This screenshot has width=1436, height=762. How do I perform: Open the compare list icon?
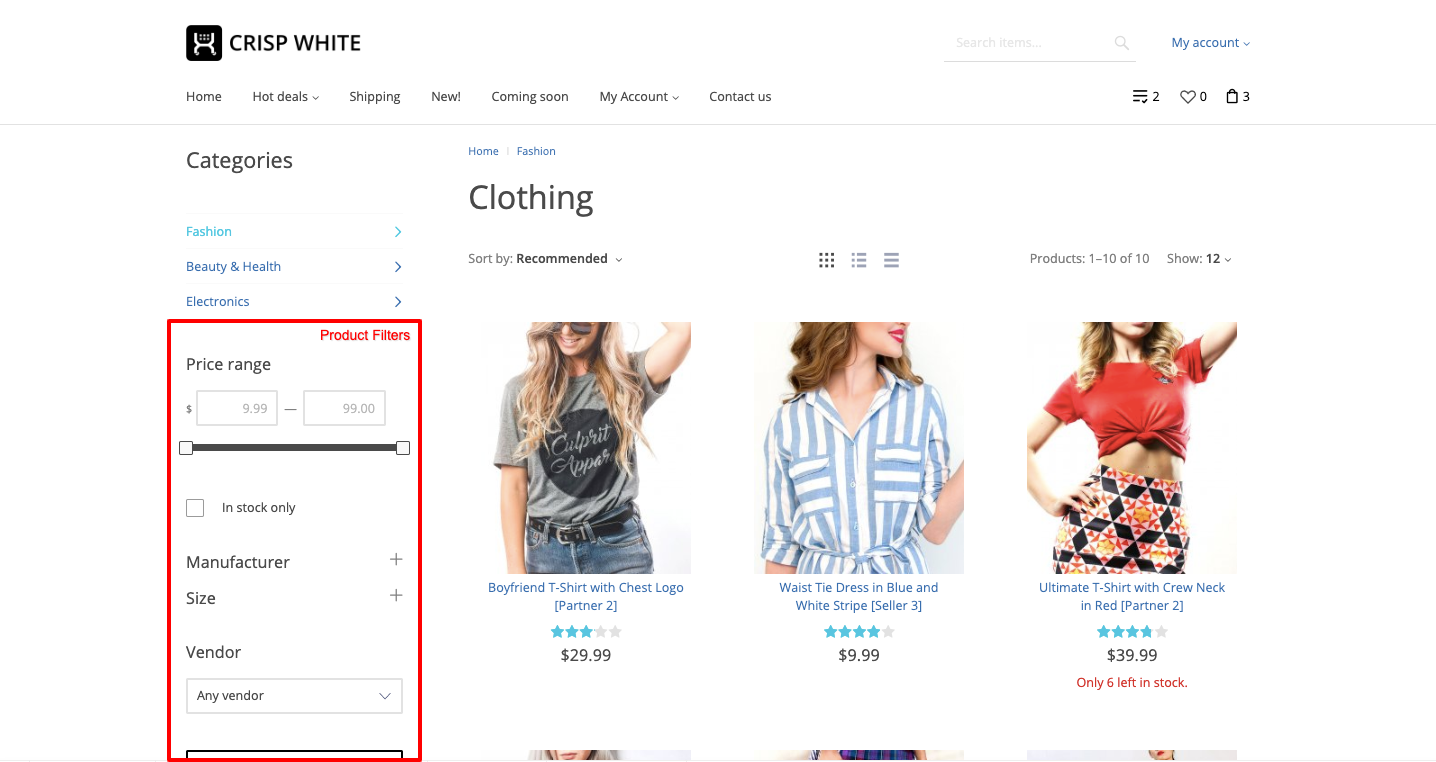pos(1140,97)
